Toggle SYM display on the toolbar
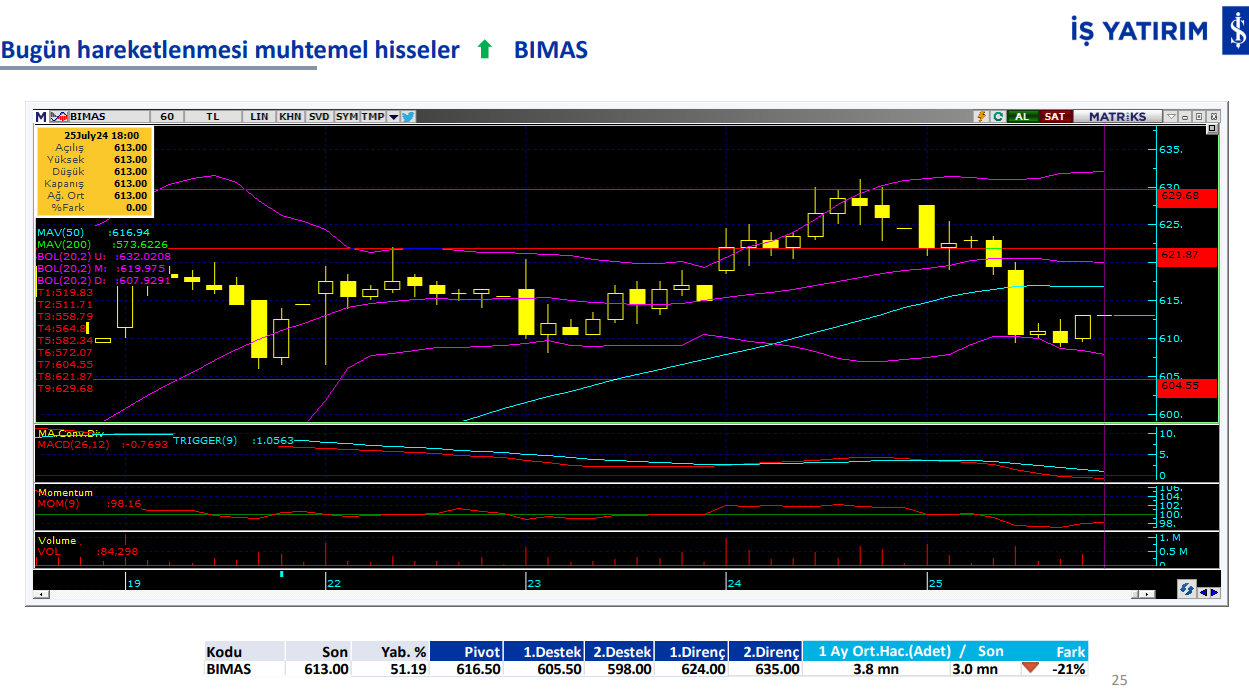The width and height of the screenshot is (1249, 691). coord(346,116)
